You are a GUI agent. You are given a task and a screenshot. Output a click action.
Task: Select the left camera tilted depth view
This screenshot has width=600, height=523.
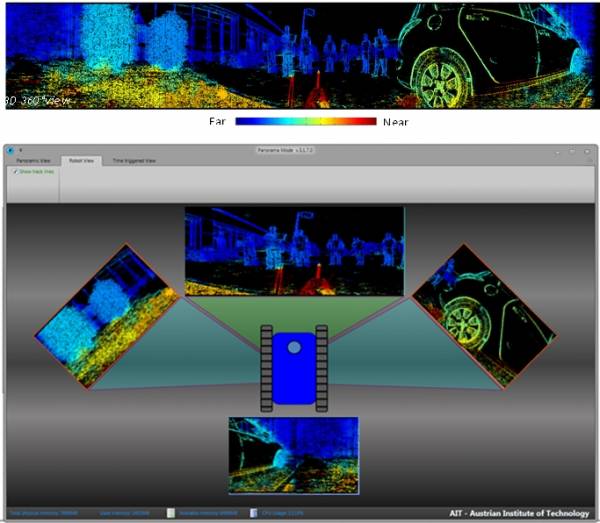point(107,315)
